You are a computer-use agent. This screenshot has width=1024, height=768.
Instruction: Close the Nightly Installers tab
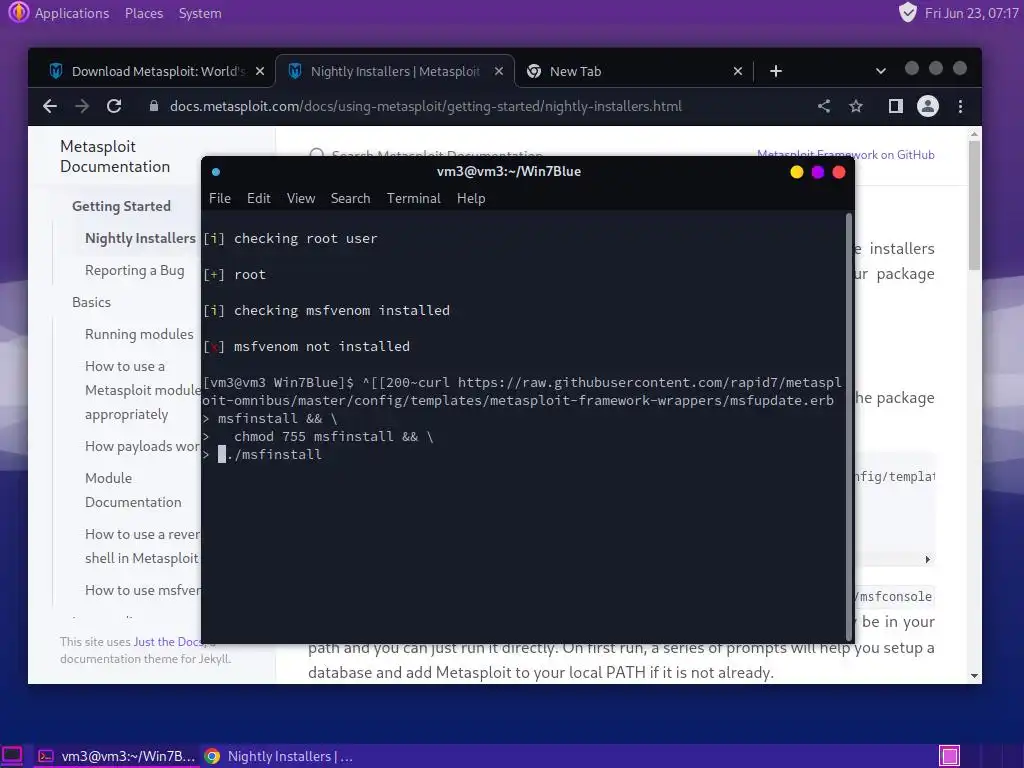(499, 71)
